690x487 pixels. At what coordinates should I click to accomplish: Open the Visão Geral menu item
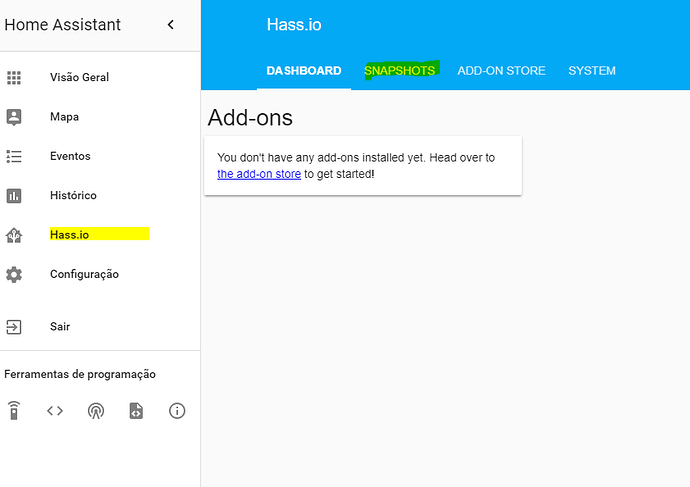[x=79, y=77]
